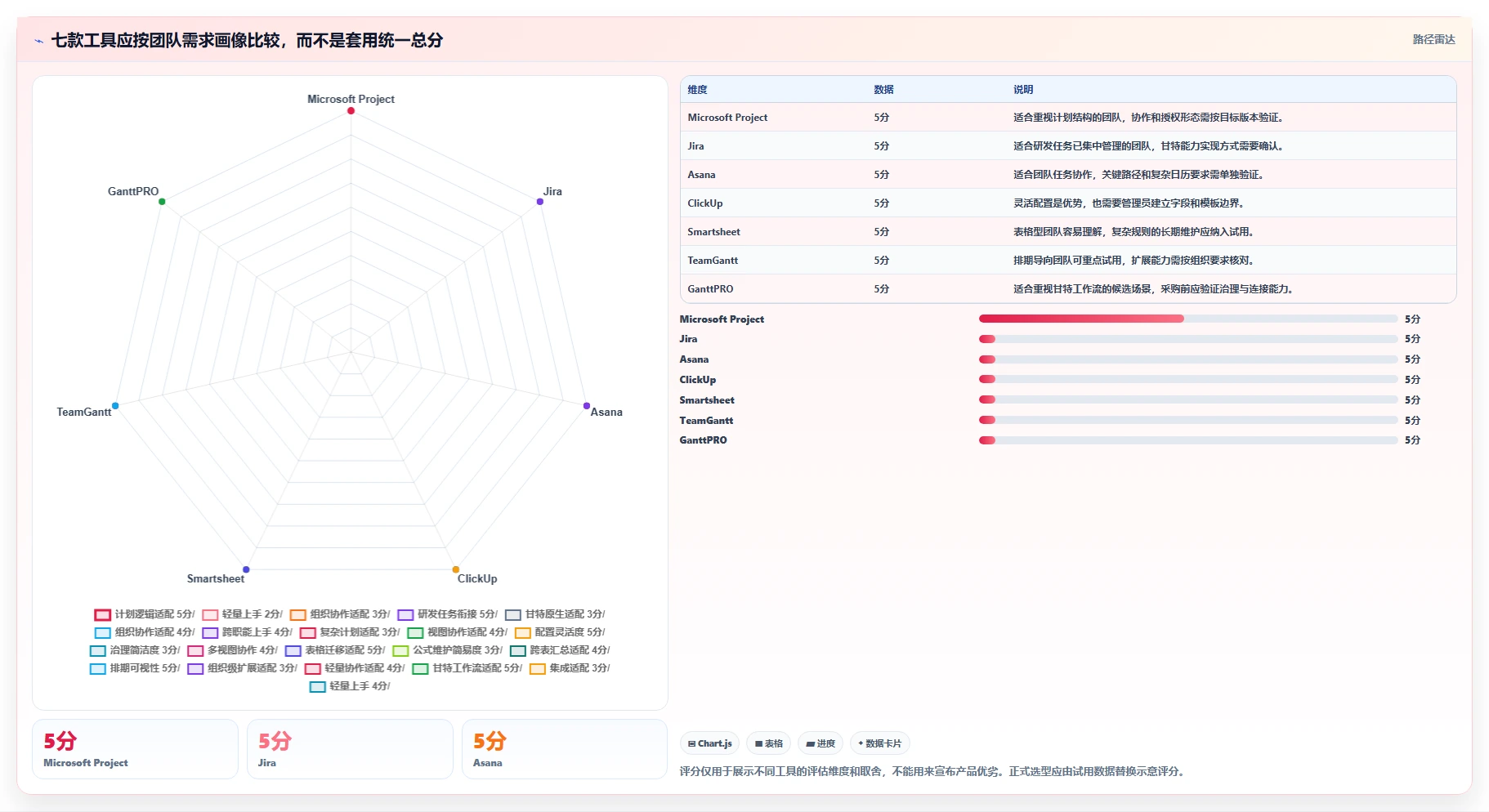Hide the 治理简洁度 3分 dataset in legend
The image size is (1489, 812).
pyautogui.click(x=134, y=650)
